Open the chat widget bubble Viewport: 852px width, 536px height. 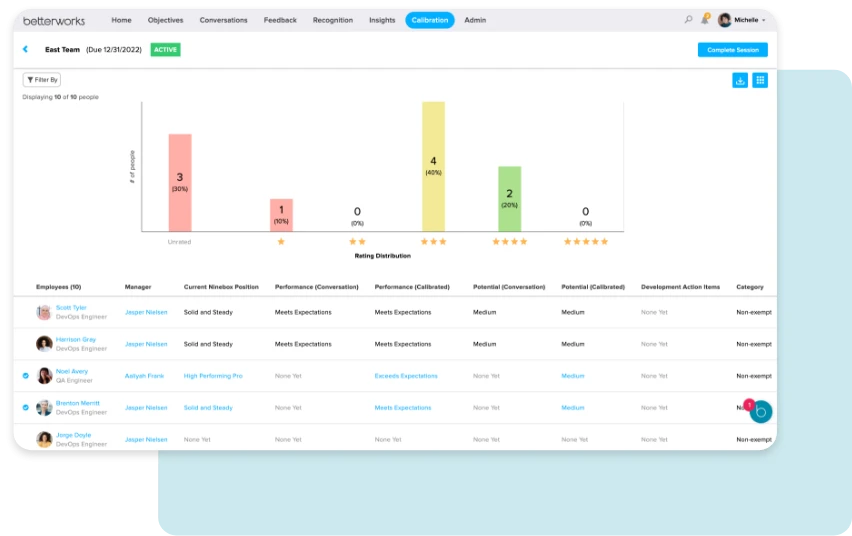tap(761, 412)
